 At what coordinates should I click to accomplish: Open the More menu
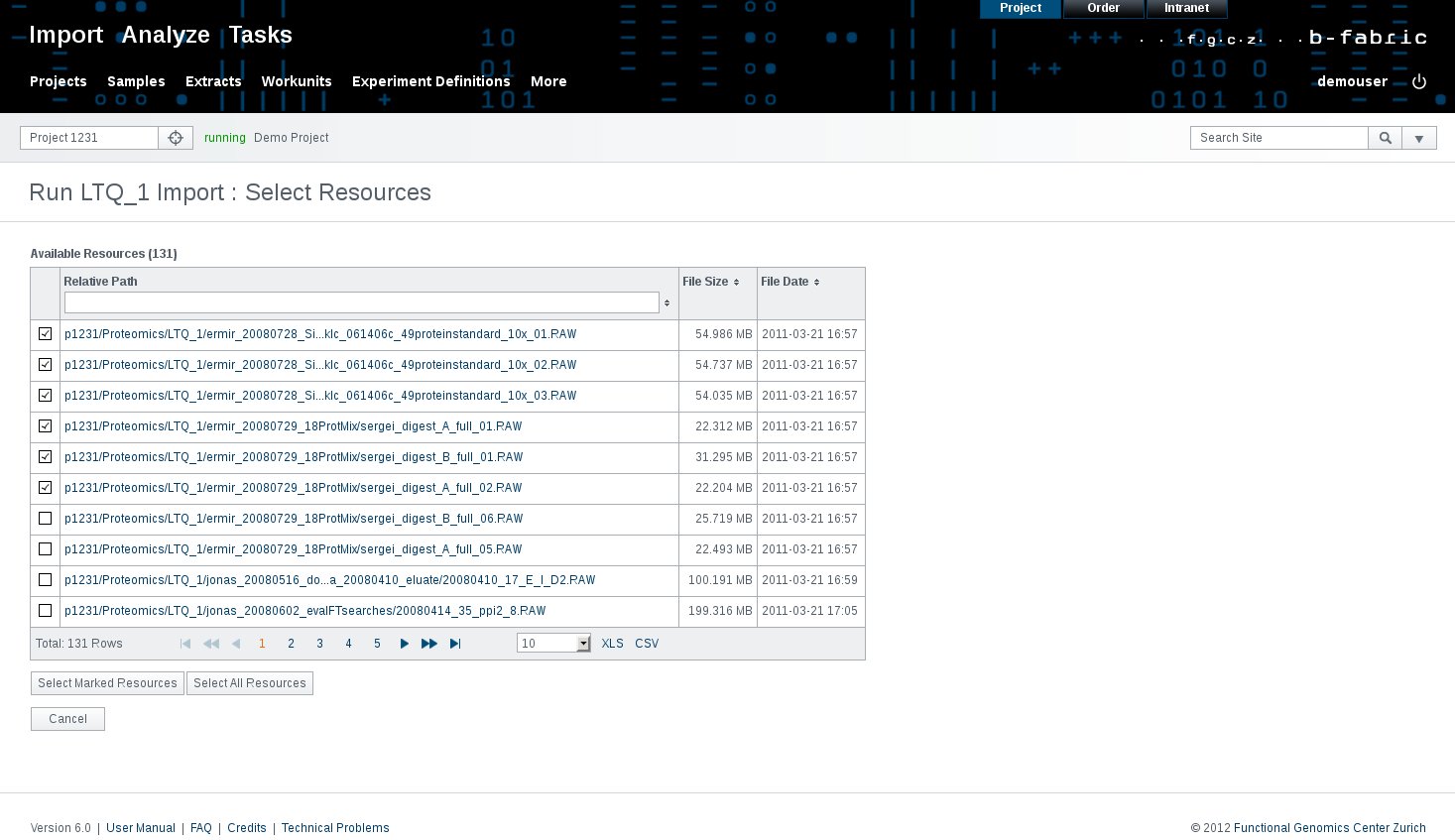[x=548, y=81]
